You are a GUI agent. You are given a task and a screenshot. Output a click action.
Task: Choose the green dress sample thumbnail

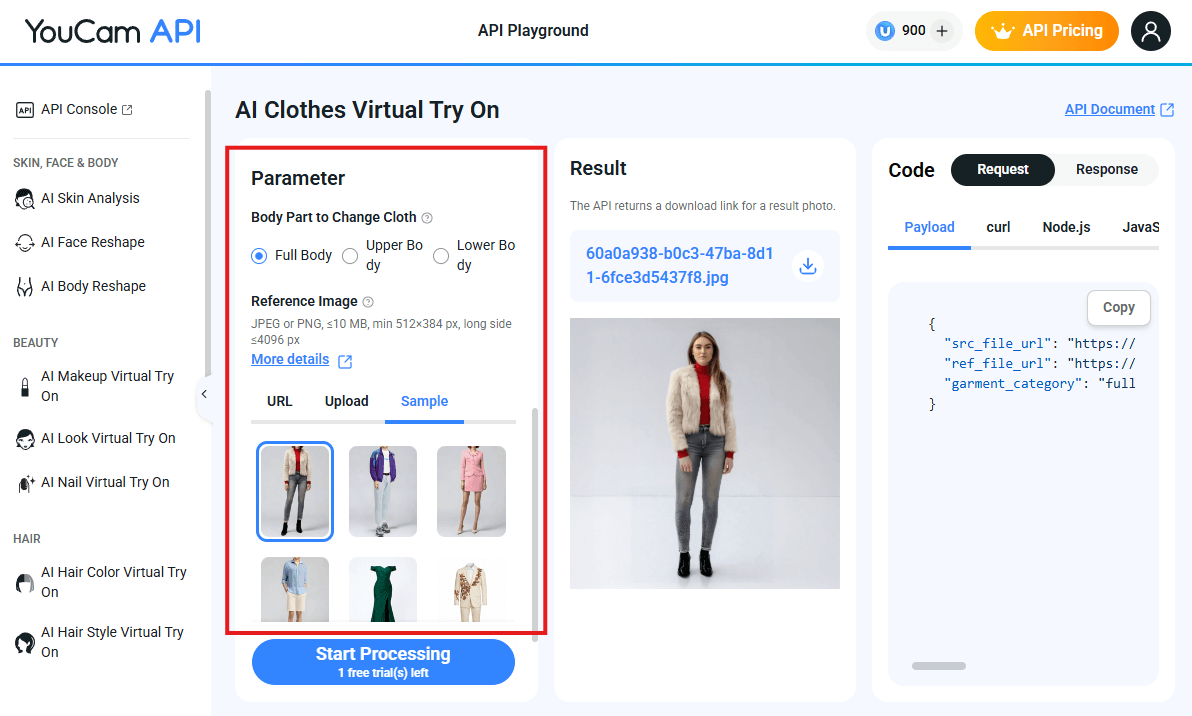click(x=383, y=590)
